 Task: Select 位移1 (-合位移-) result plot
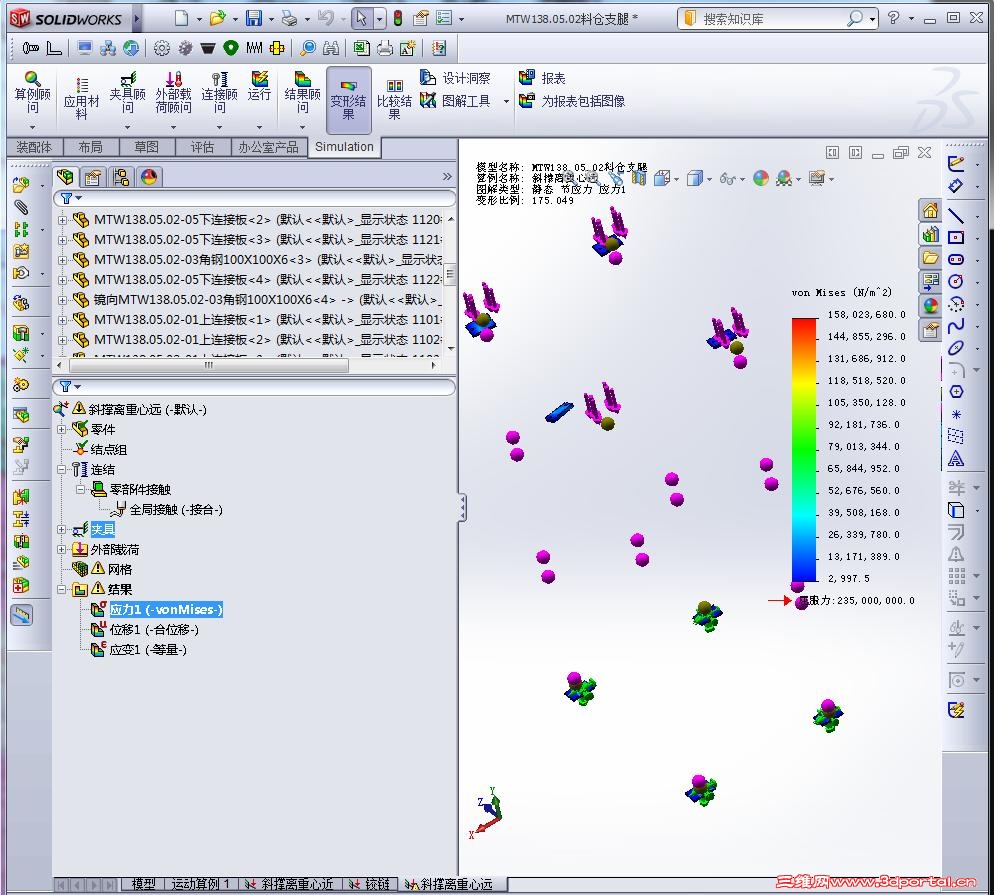coord(154,629)
